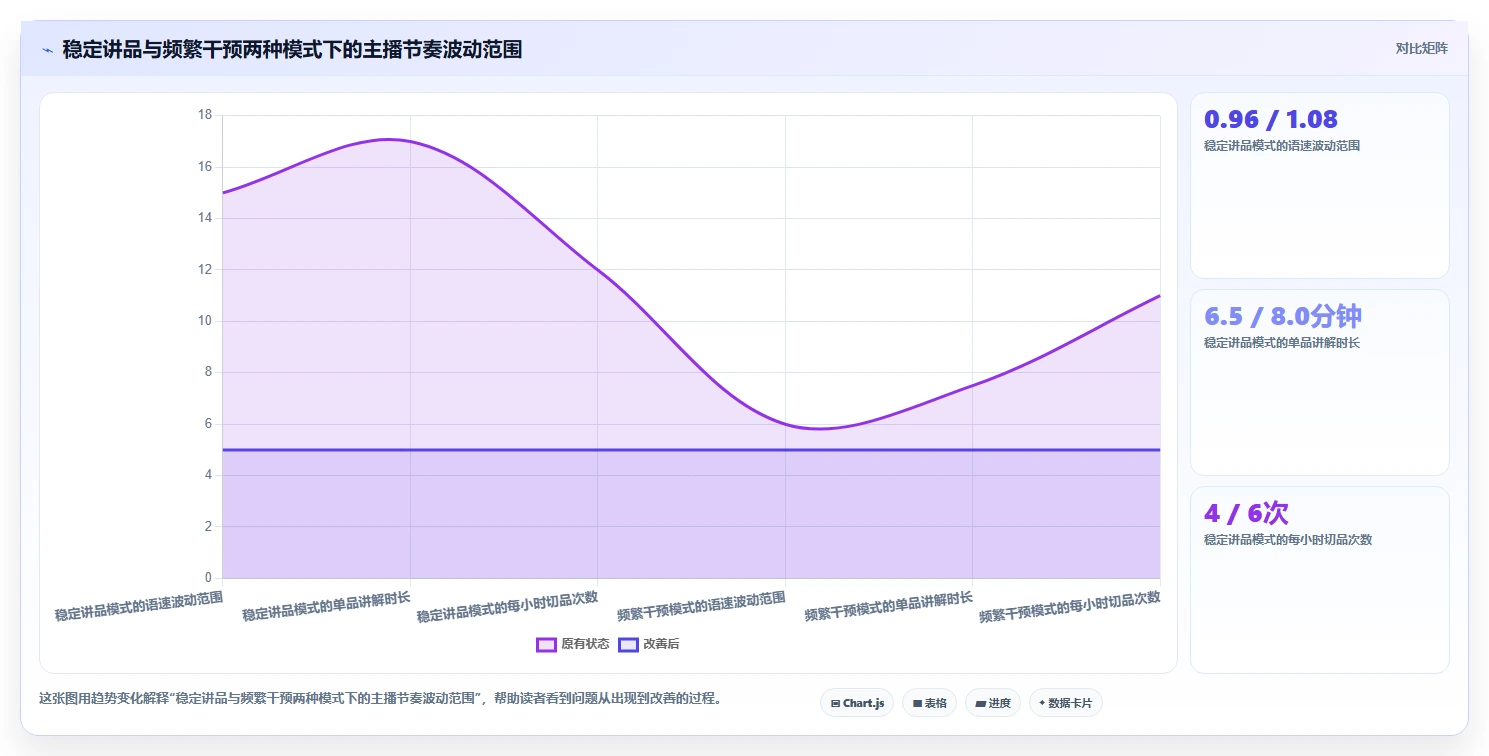
Task: Click the description text below the chart
Action: pos(380,698)
